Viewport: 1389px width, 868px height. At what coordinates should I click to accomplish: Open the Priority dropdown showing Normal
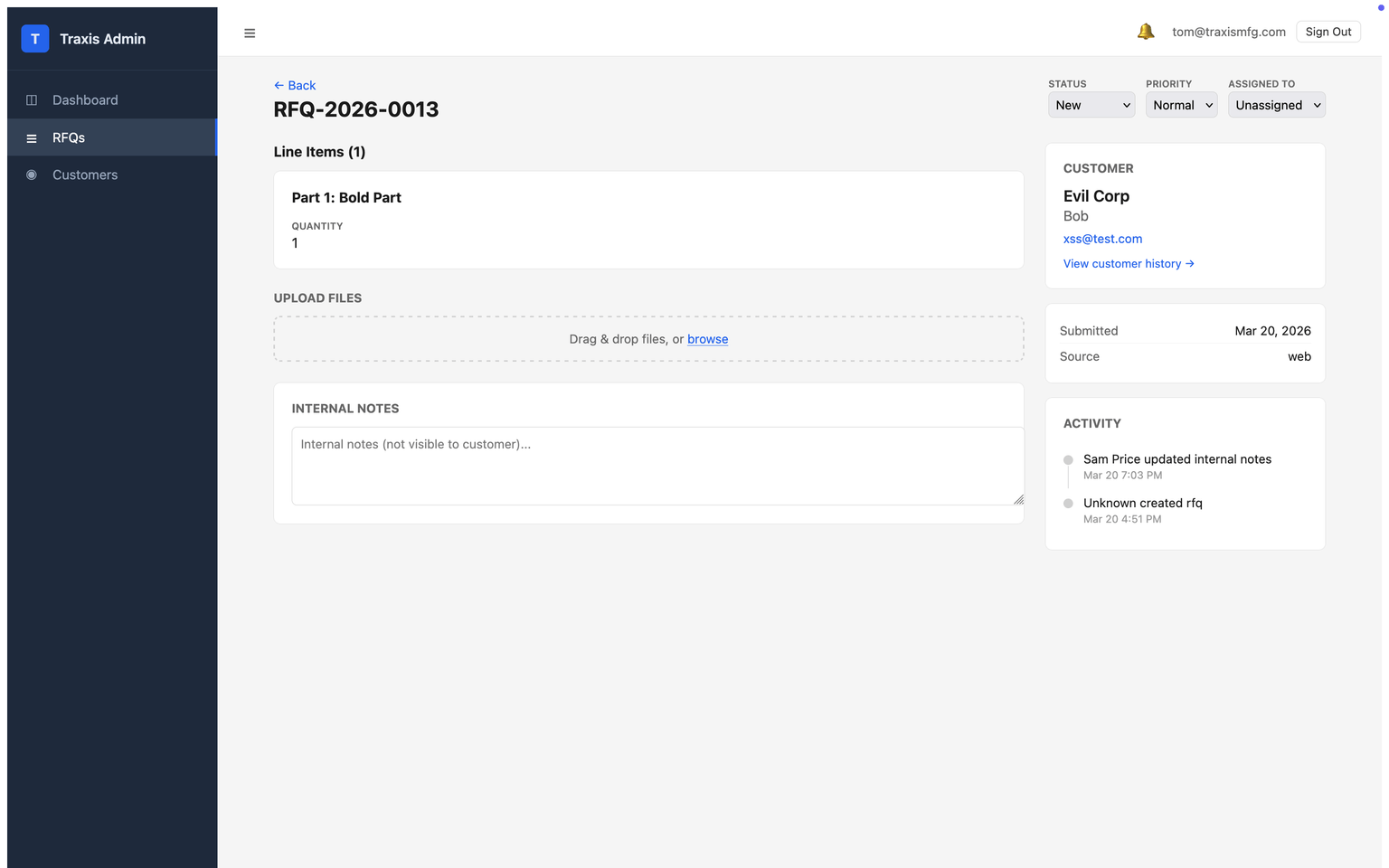(x=1181, y=105)
